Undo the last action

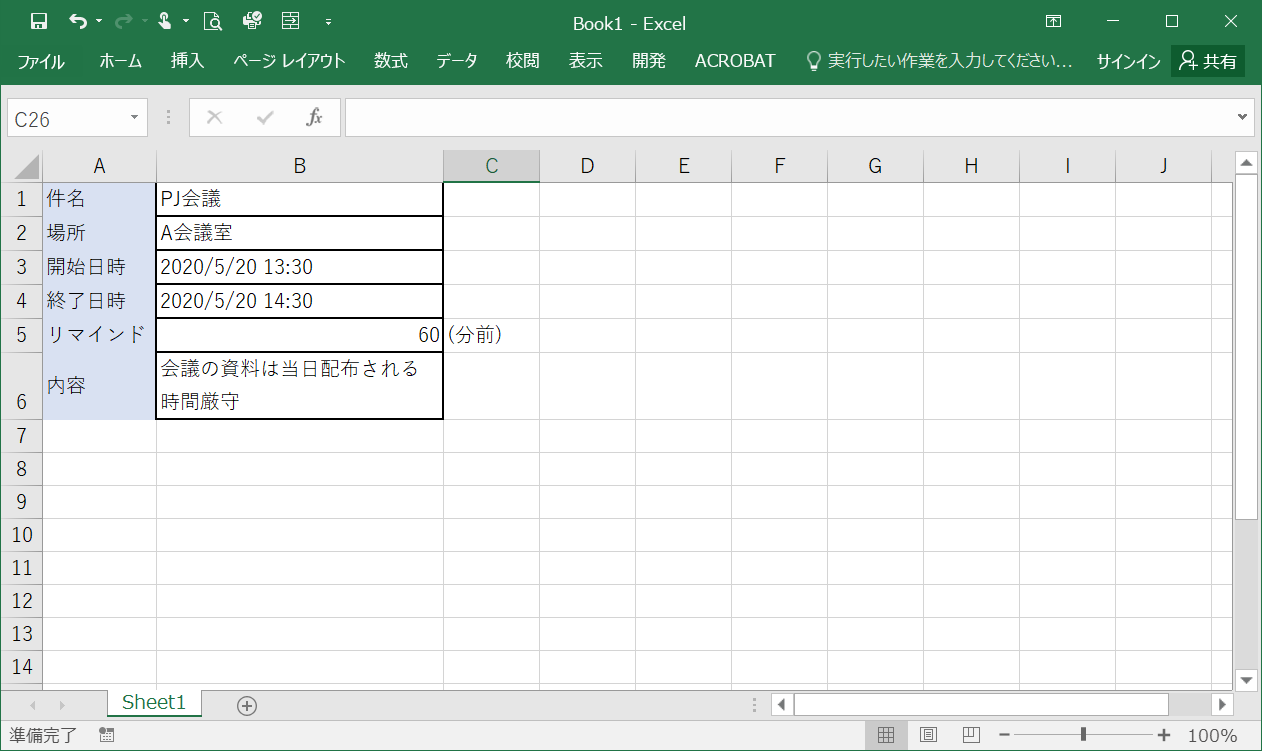(x=78, y=21)
